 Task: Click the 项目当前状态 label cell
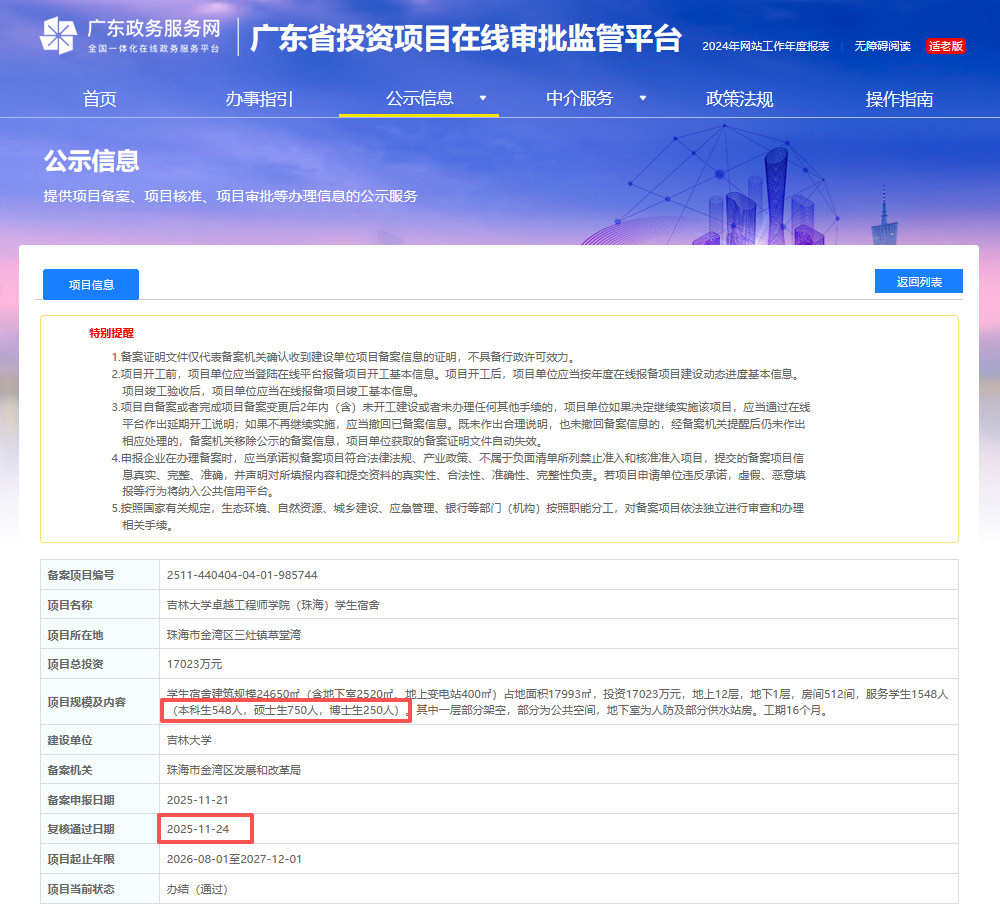point(99,888)
